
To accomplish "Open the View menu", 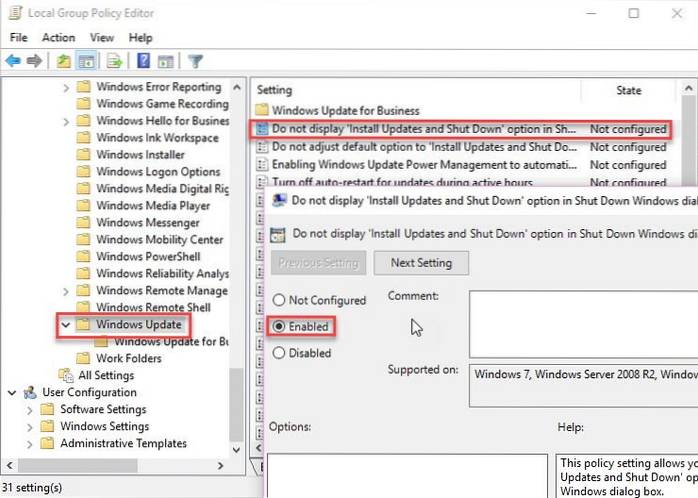I will click(100, 37).
